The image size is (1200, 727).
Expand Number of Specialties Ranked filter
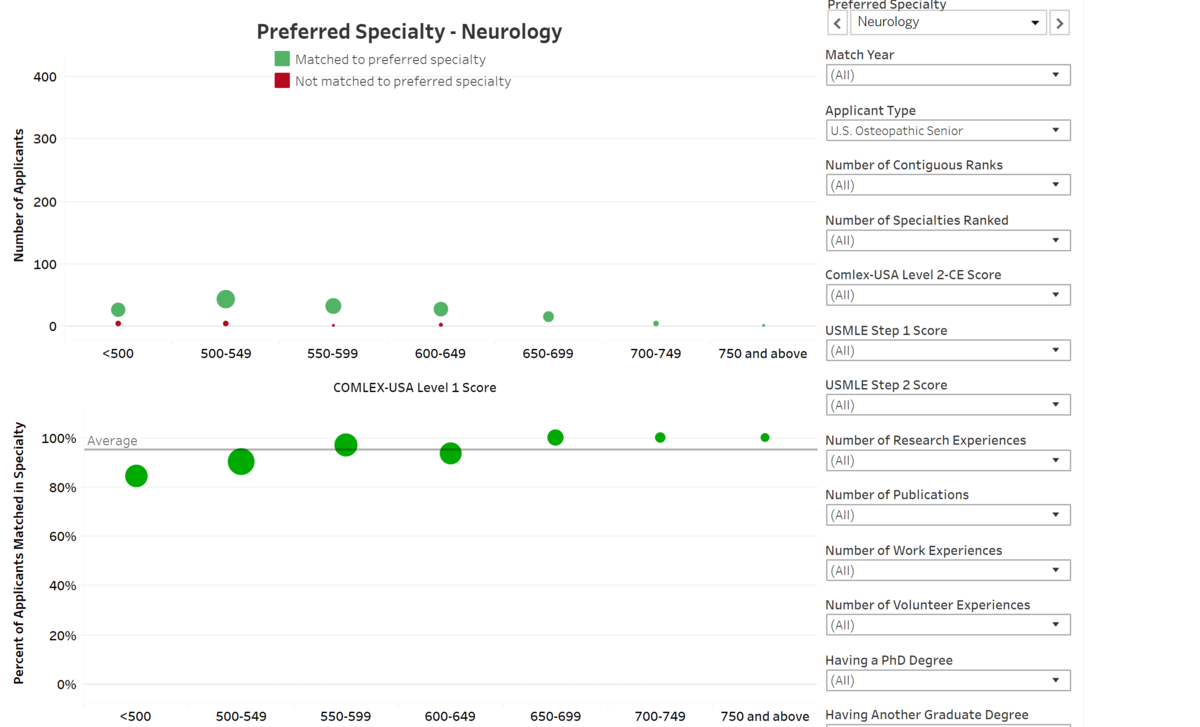(947, 241)
